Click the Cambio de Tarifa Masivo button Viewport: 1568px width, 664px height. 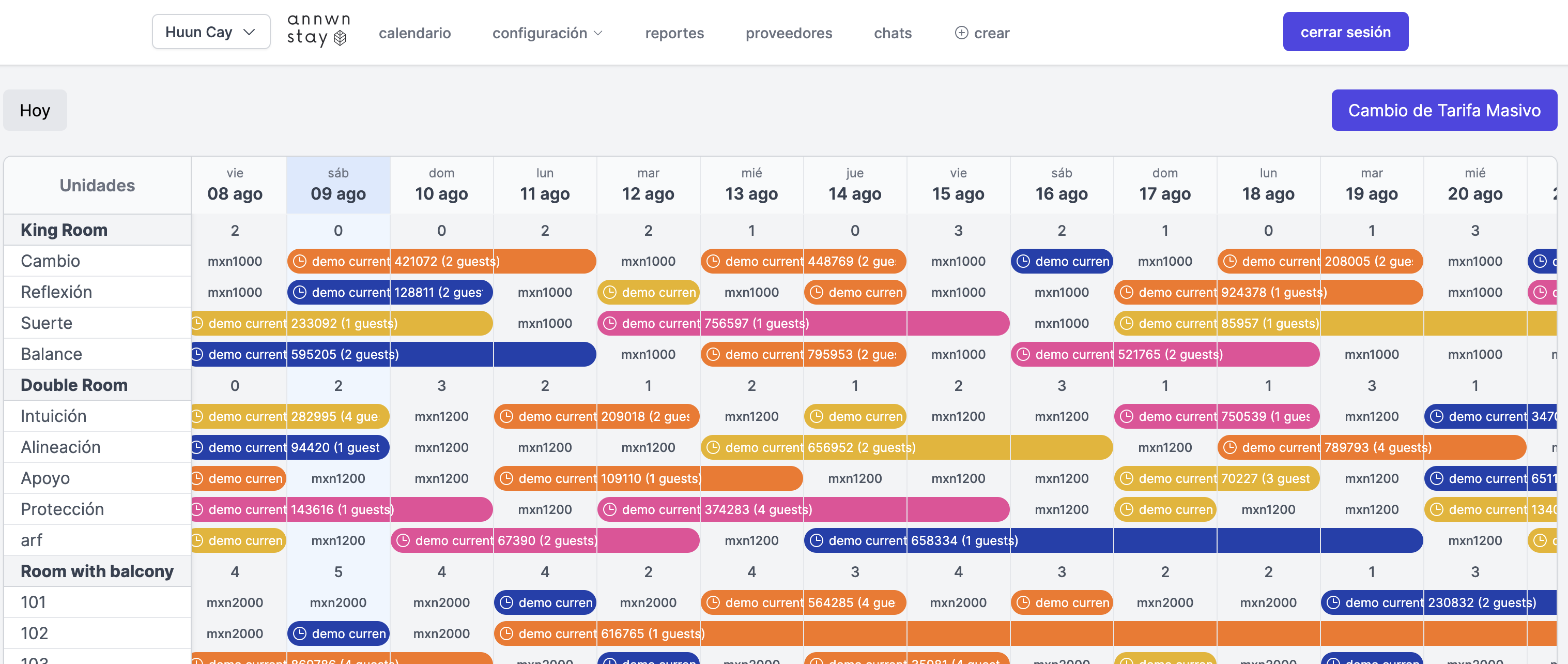1444,110
